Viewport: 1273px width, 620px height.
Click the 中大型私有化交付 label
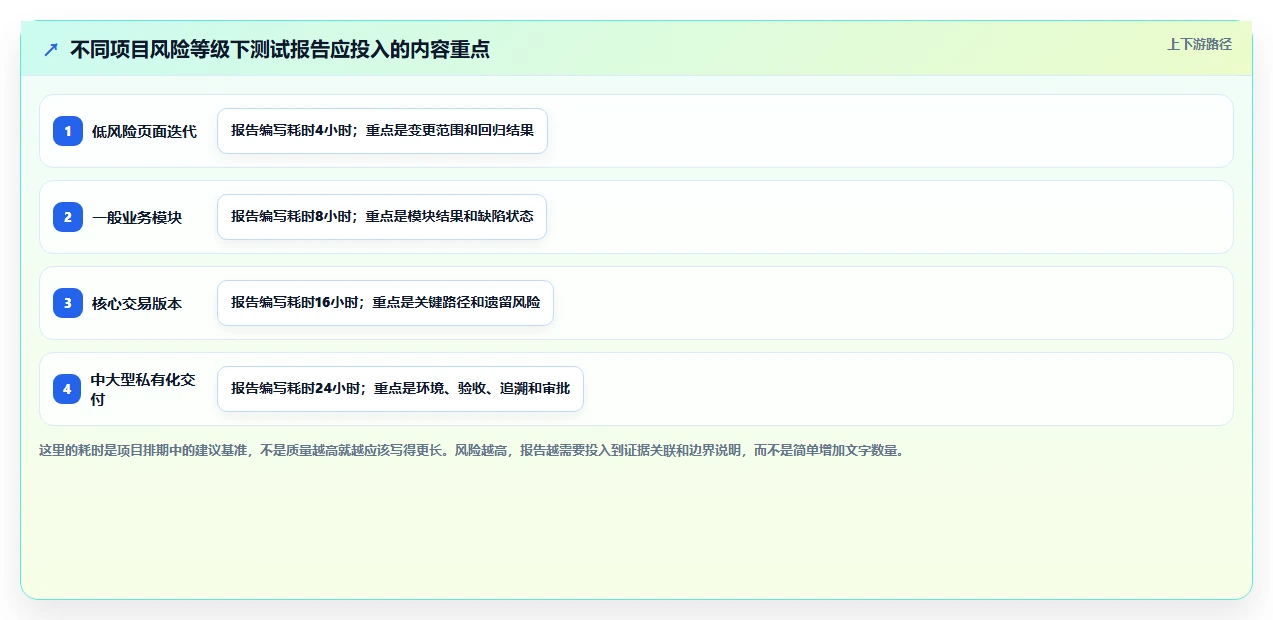[x=144, y=389]
